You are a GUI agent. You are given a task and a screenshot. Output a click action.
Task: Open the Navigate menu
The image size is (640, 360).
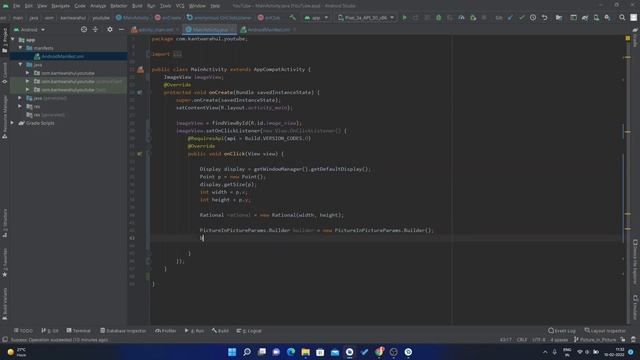(60, 6)
